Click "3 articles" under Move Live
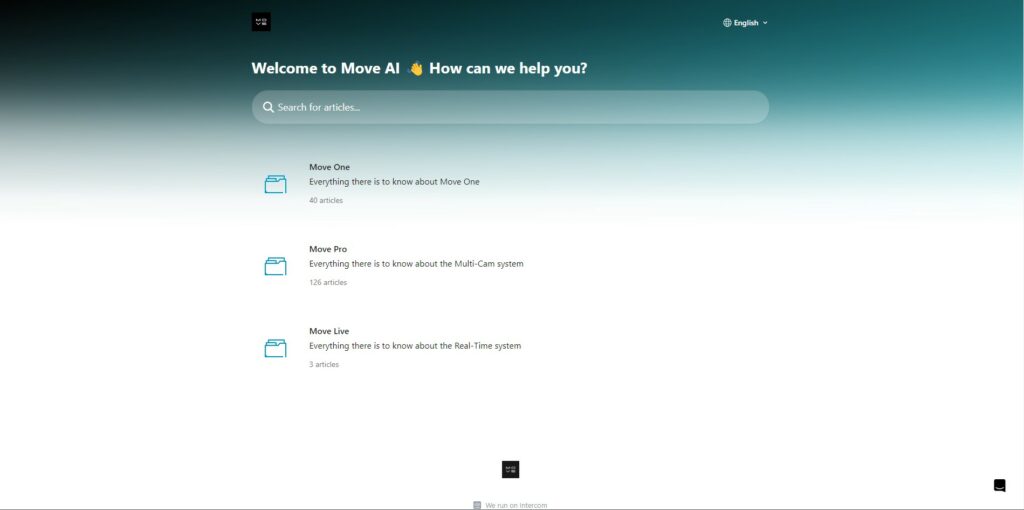 [x=324, y=364]
